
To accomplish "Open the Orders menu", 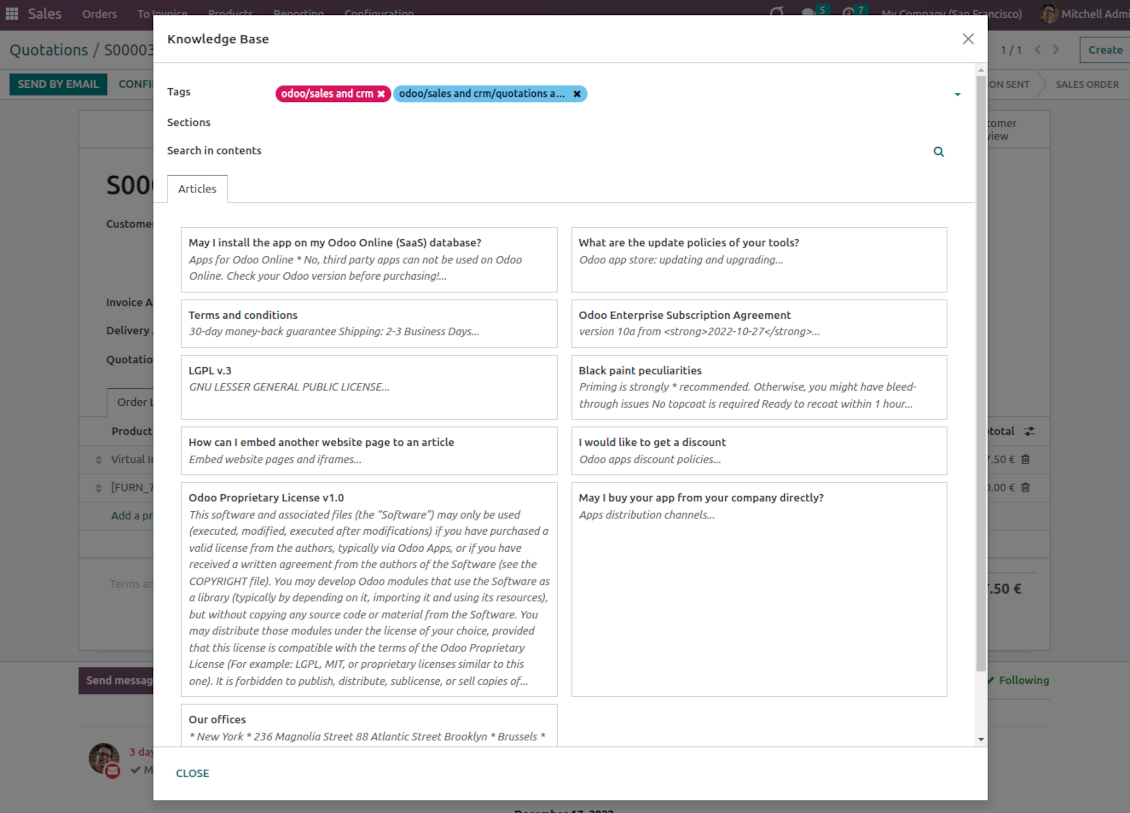I will [99, 14].
